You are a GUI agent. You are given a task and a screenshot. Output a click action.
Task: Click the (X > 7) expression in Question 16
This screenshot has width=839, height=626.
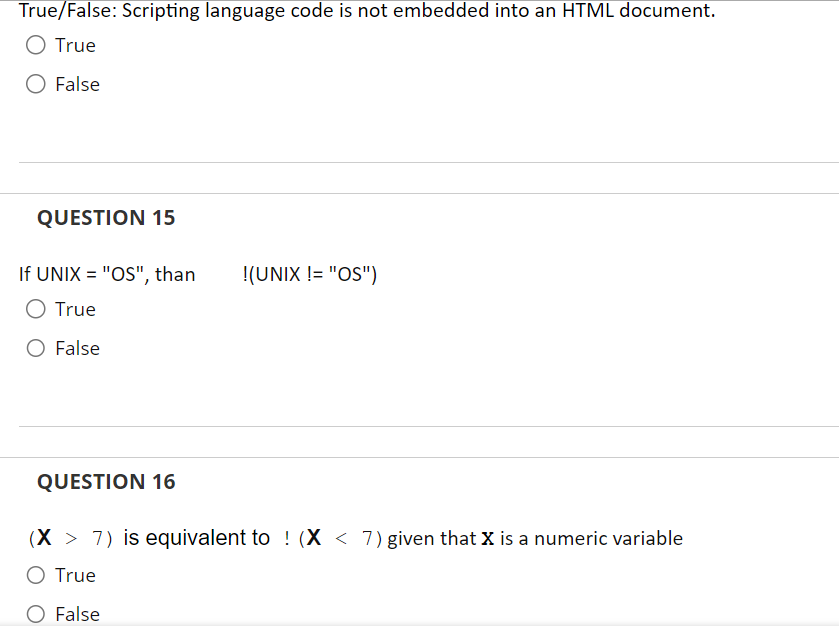click(67, 537)
